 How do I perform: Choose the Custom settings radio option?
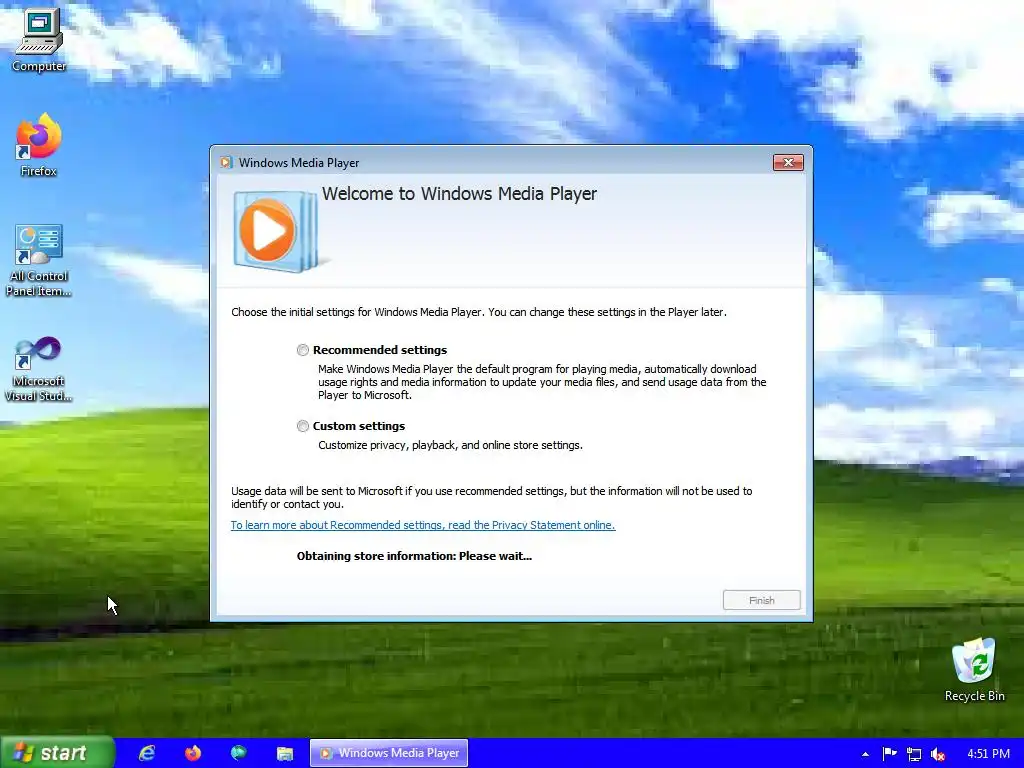(302, 426)
